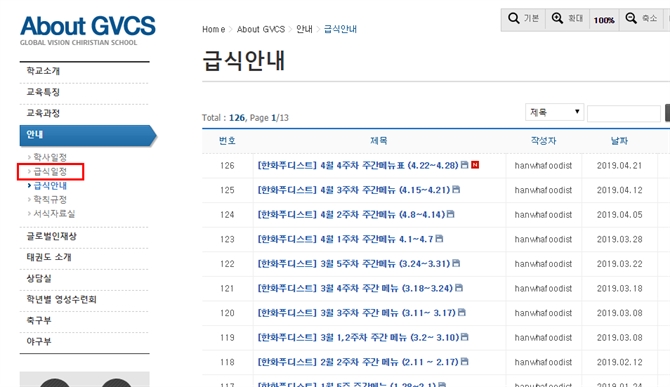
Task: Click author hanwhafoodist on row 126
Action: 543,165
